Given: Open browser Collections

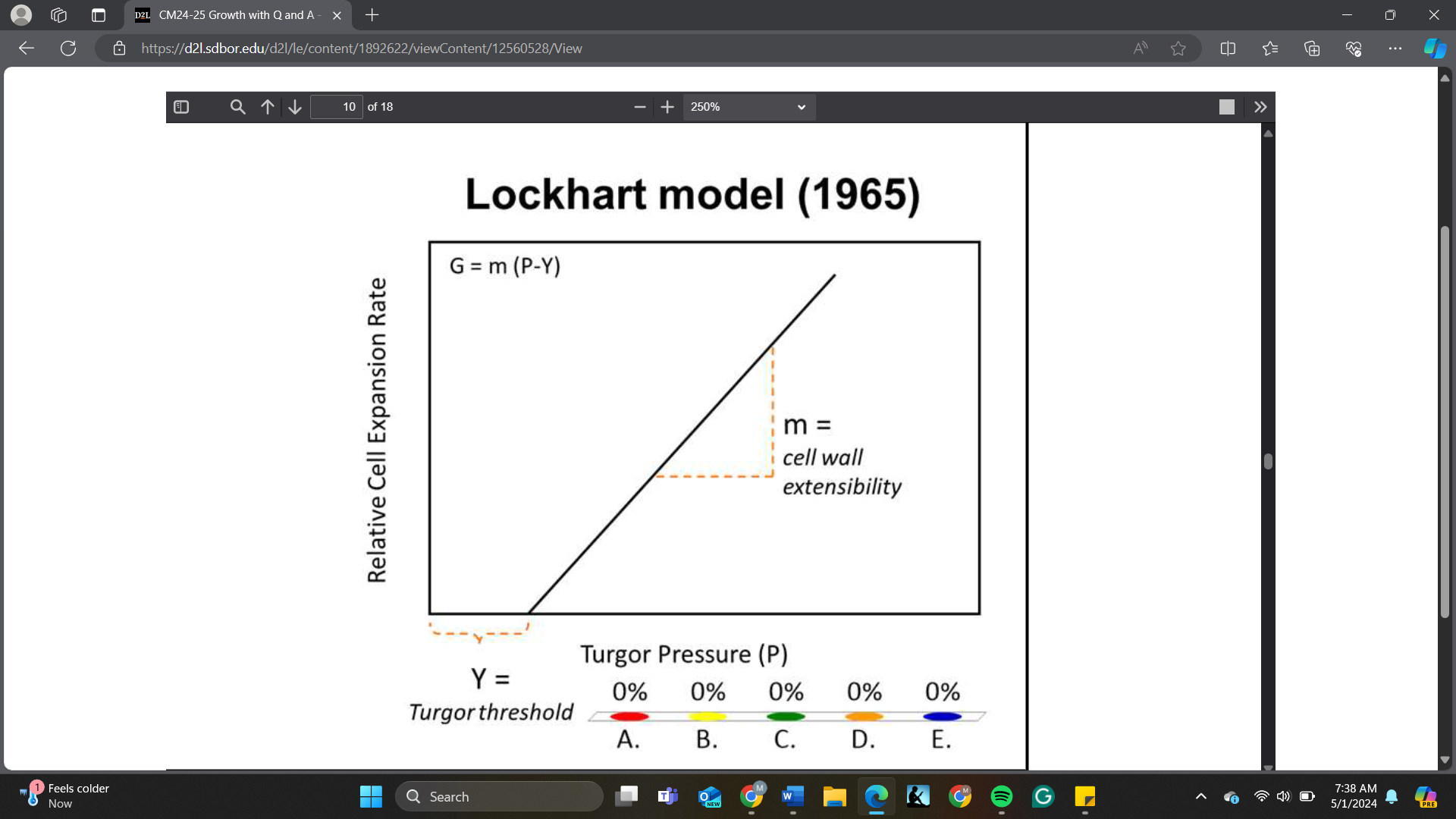Looking at the screenshot, I should tap(1312, 49).
